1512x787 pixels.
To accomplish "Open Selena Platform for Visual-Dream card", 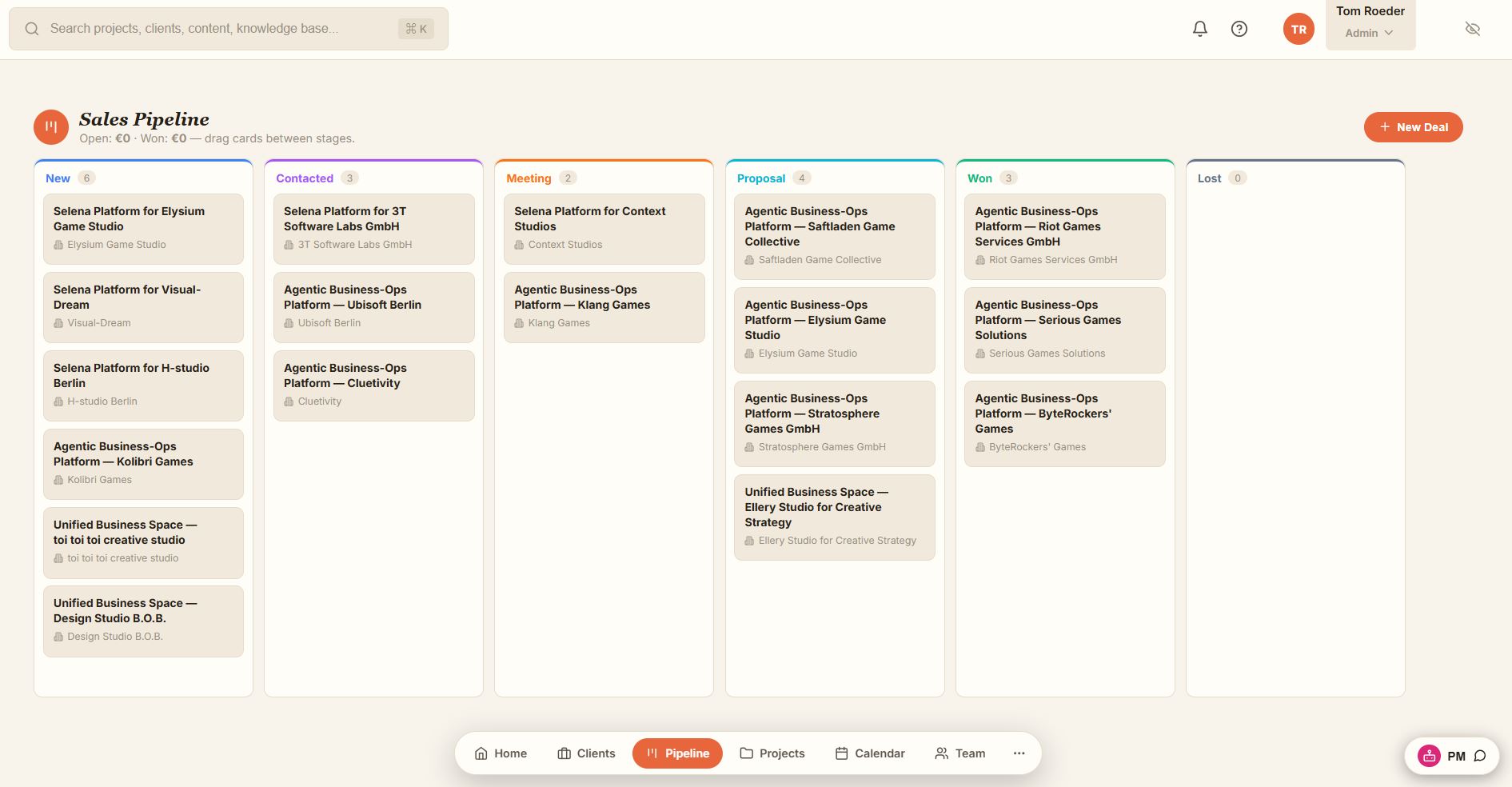I will click(143, 307).
